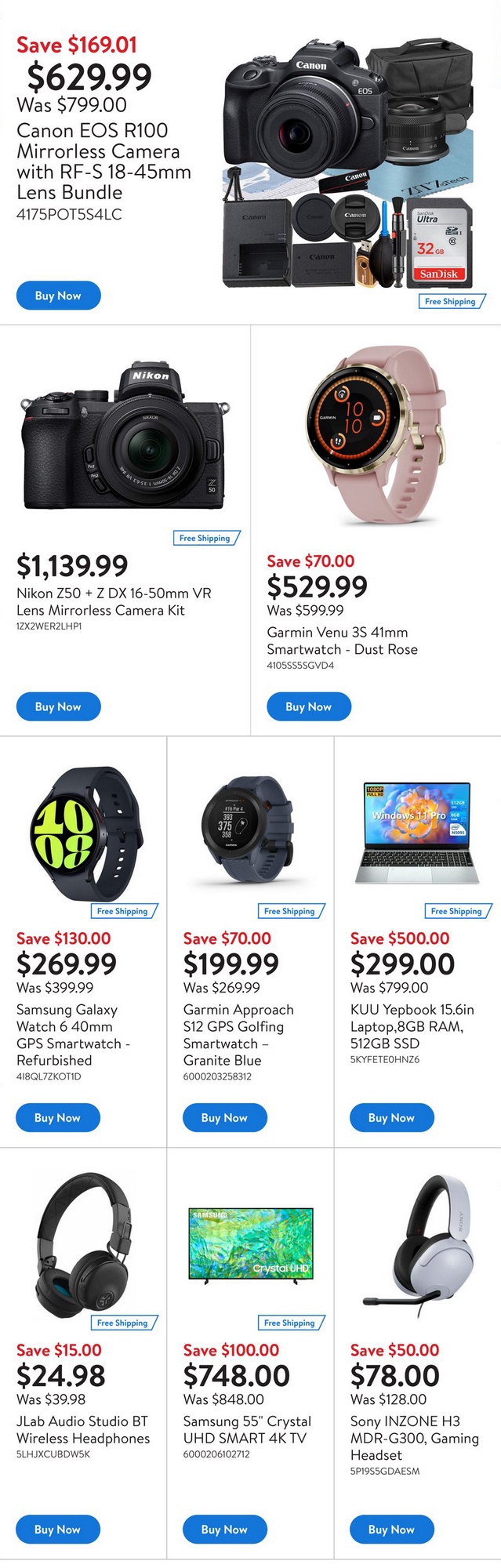Click Buy Now under Samsung Galaxy Watch 6
501x1568 pixels.
tap(58, 1118)
